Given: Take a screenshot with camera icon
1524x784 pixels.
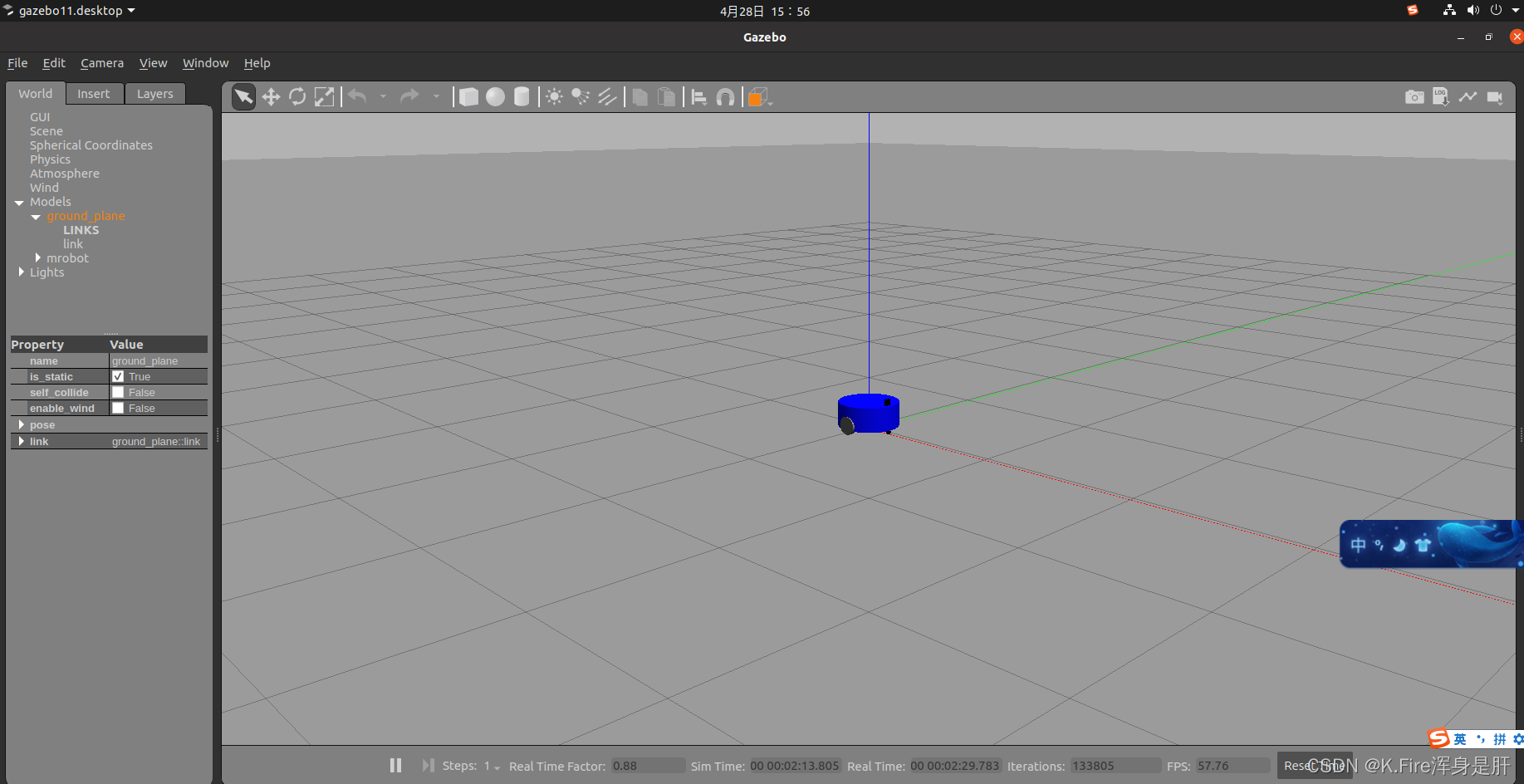Looking at the screenshot, I should coord(1414,97).
